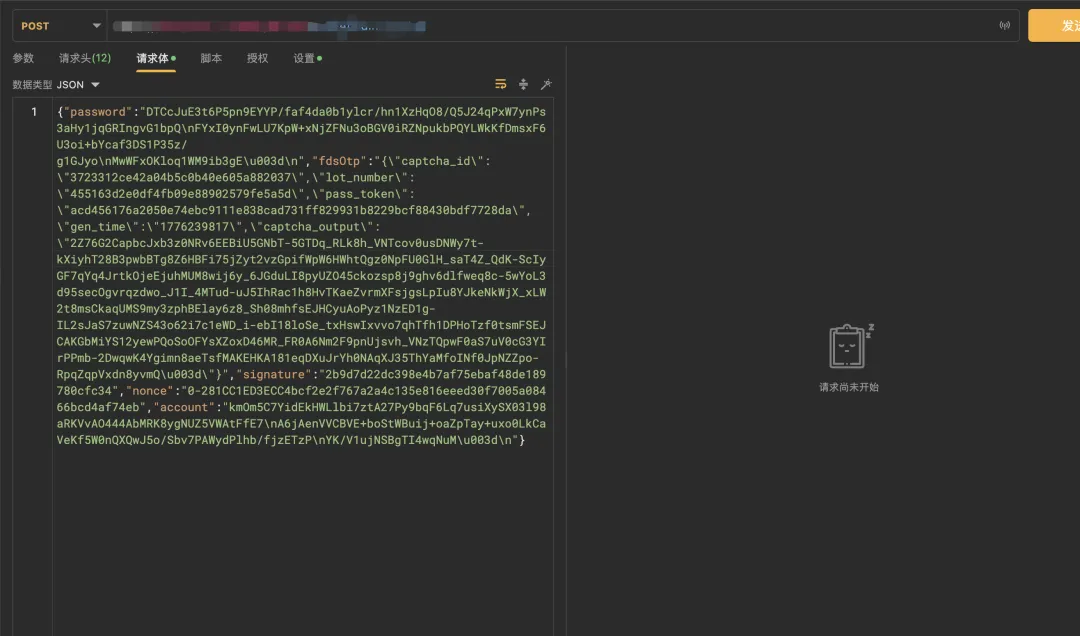Click the magic wand beautify icon

click(x=546, y=84)
